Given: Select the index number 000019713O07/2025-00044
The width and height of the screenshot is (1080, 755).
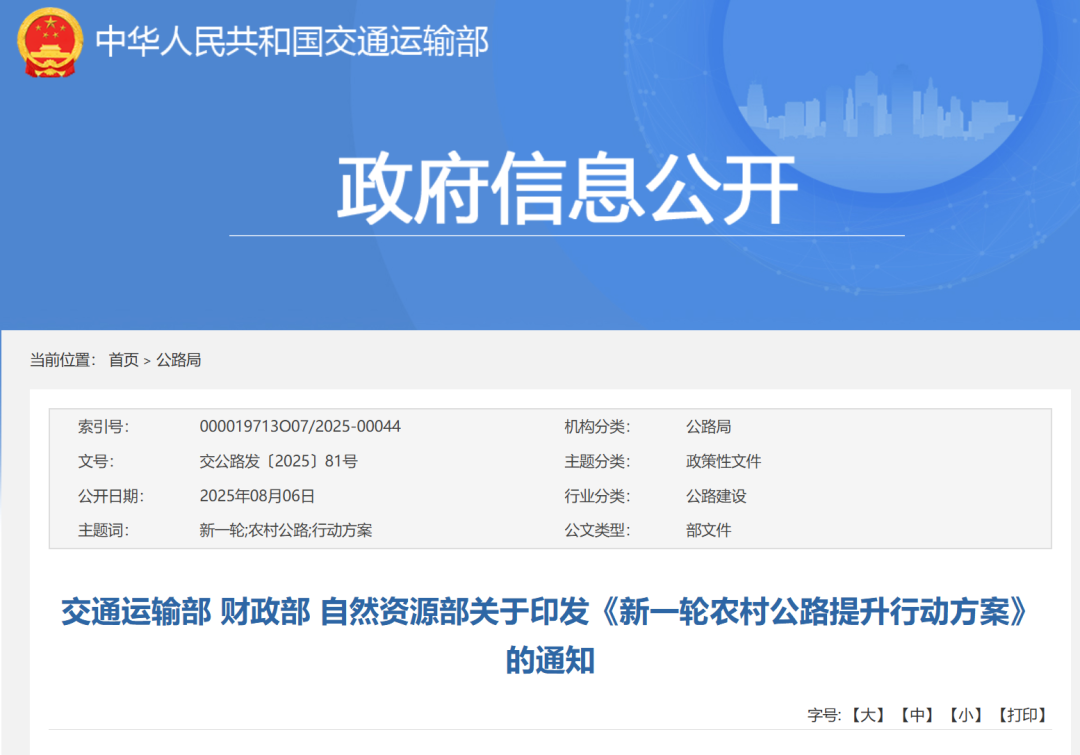Looking at the screenshot, I should click(x=300, y=427).
